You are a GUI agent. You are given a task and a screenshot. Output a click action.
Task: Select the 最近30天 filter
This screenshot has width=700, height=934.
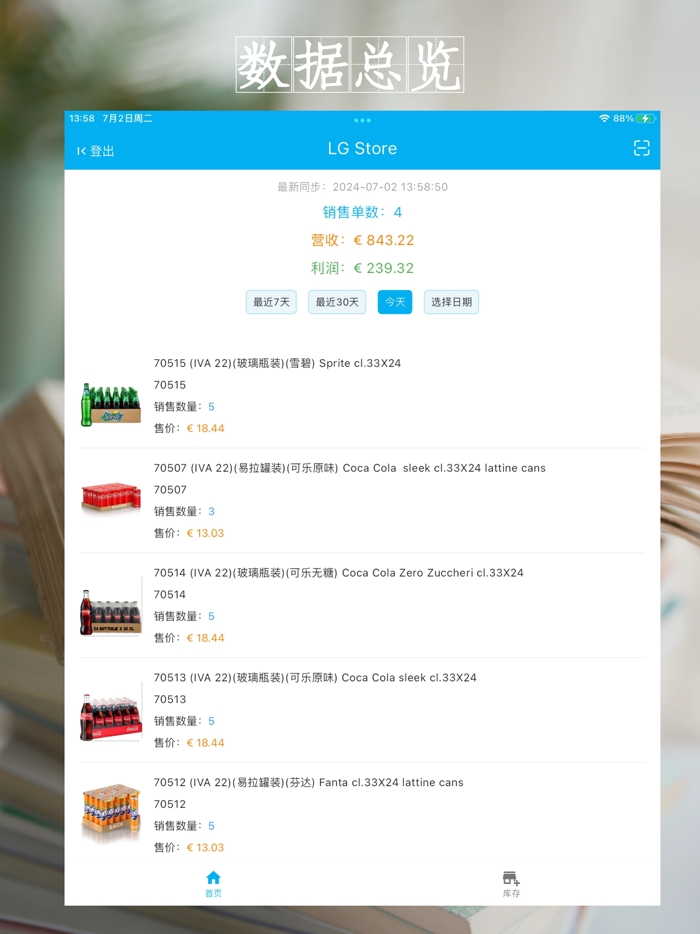(337, 302)
